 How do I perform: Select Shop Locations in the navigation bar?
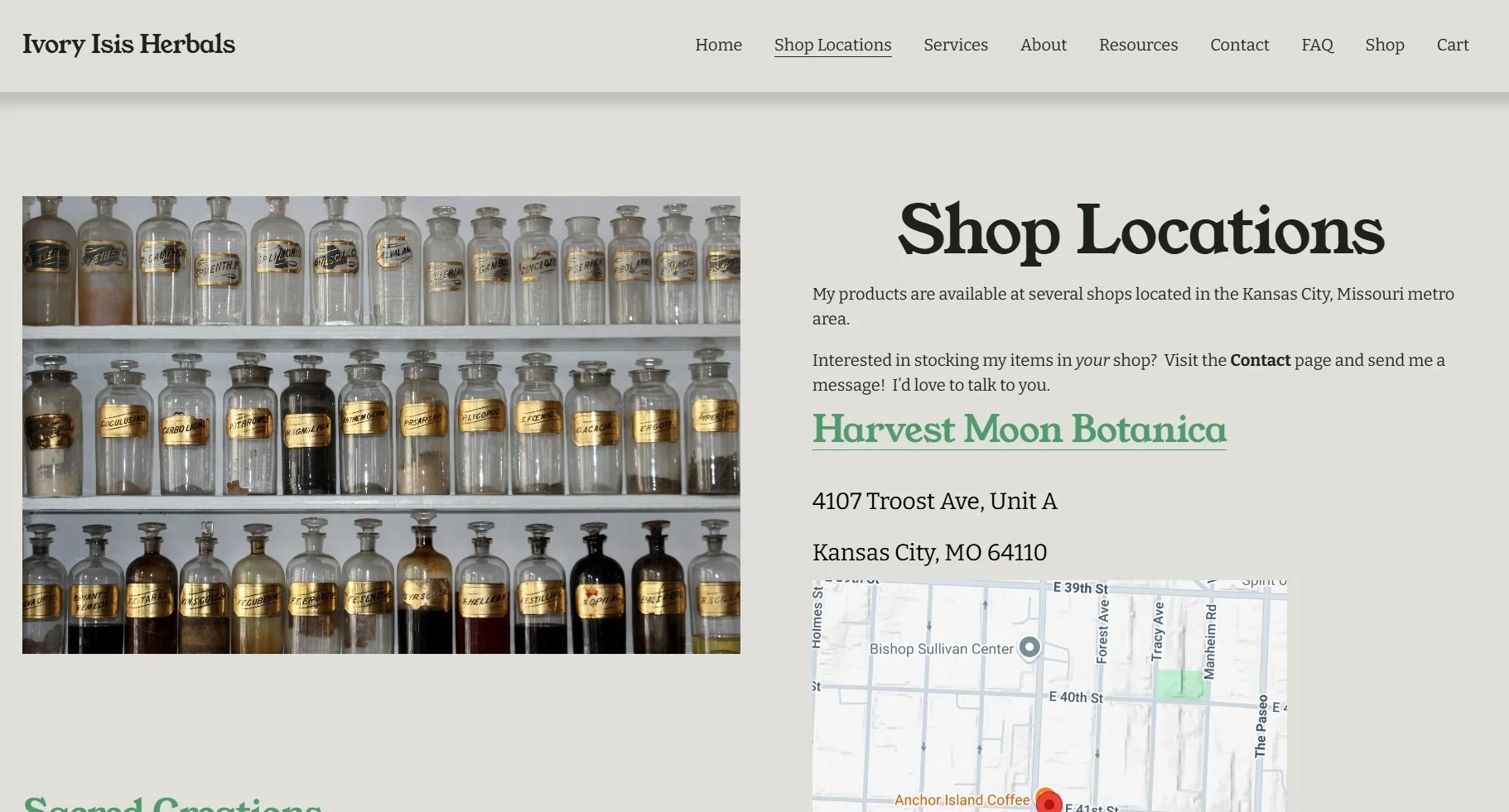tap(832, 45)
